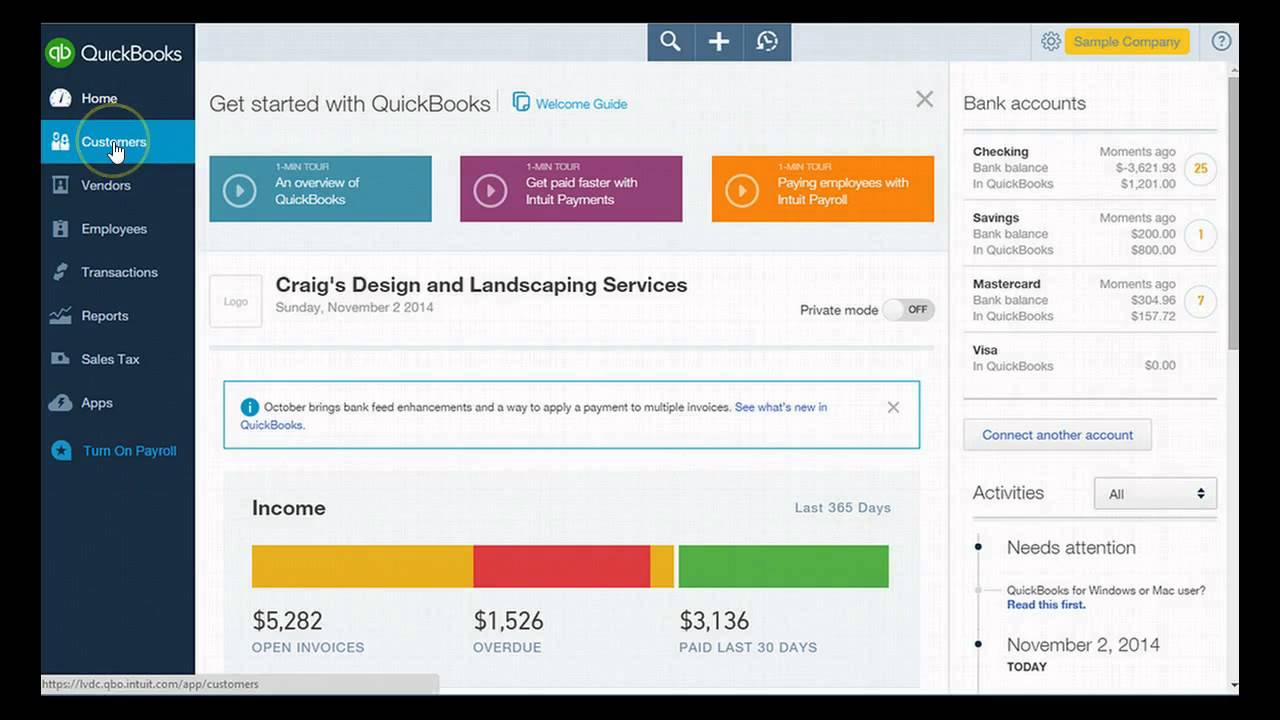Open the search magnifier tool
Screen dimensions: 1280x720
point(671,42)
